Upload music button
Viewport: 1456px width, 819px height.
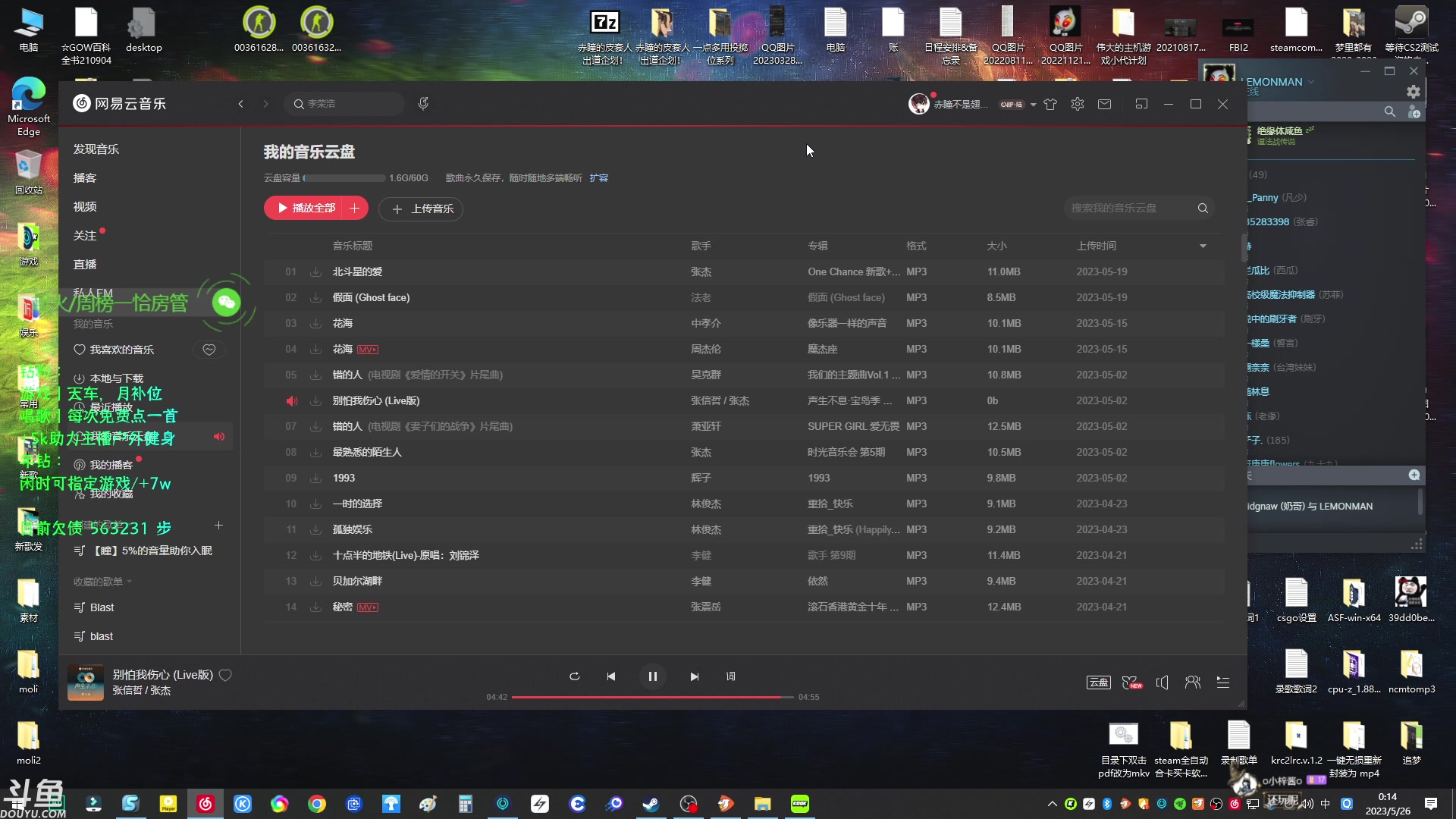pyautogui.click(x=421, y=209)
